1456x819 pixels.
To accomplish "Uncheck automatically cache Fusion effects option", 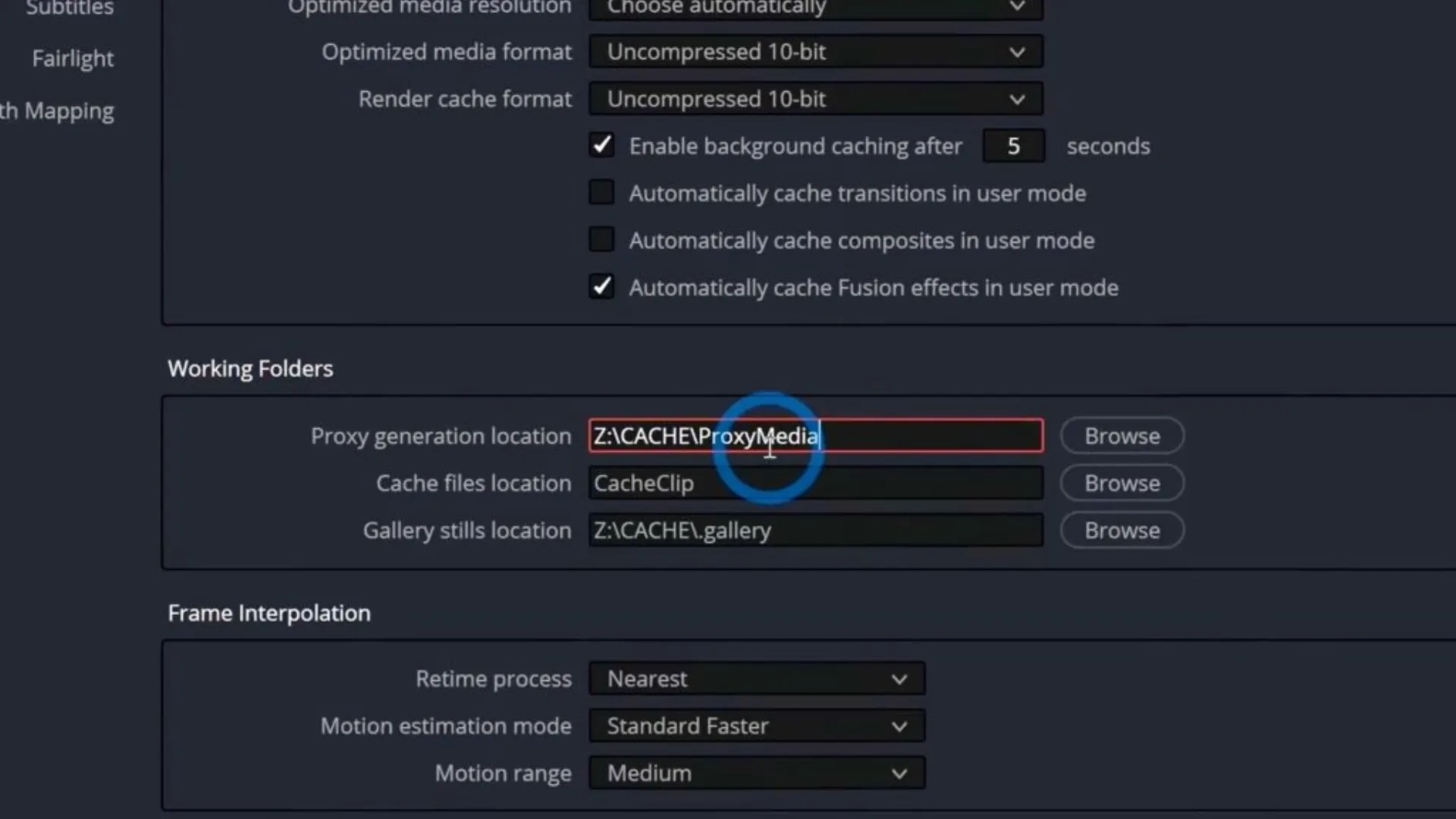I will tap(602, 287).
